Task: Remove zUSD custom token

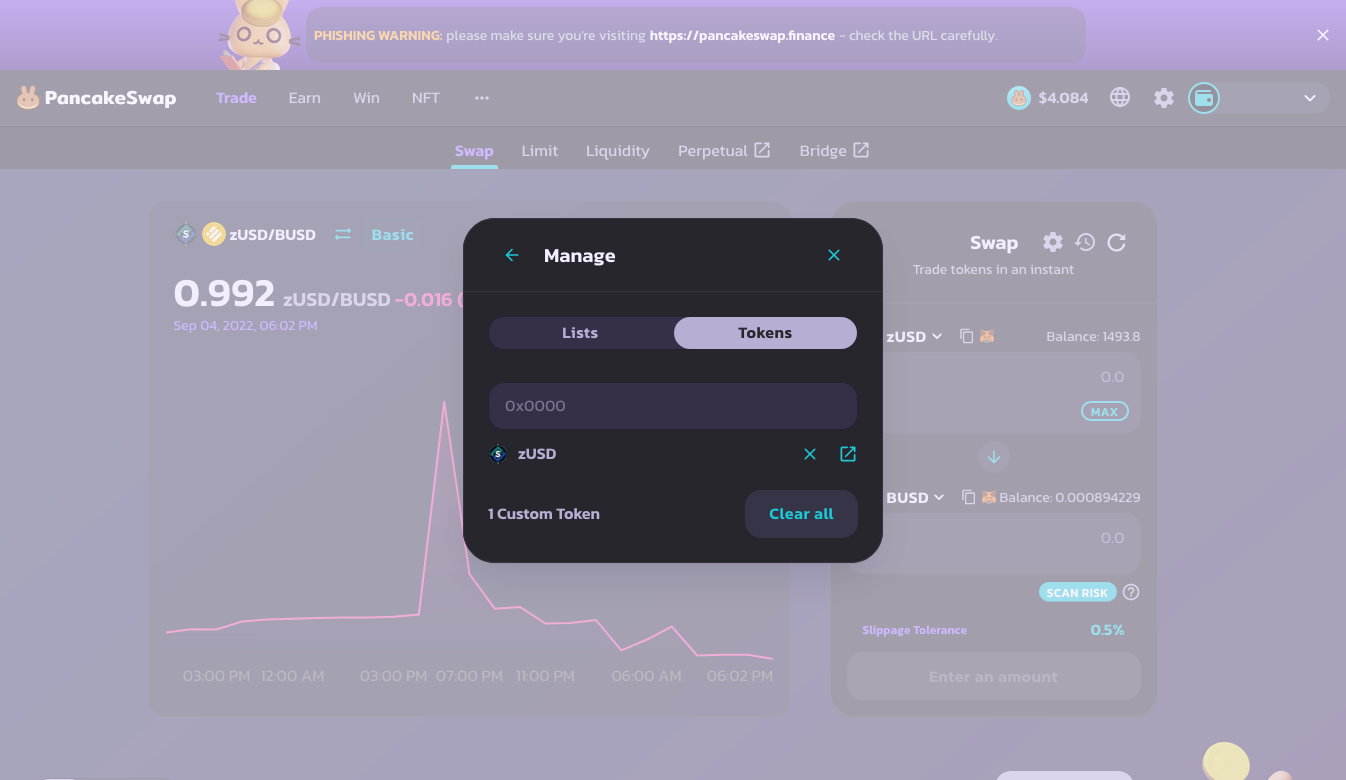Action: coord(810,454)
